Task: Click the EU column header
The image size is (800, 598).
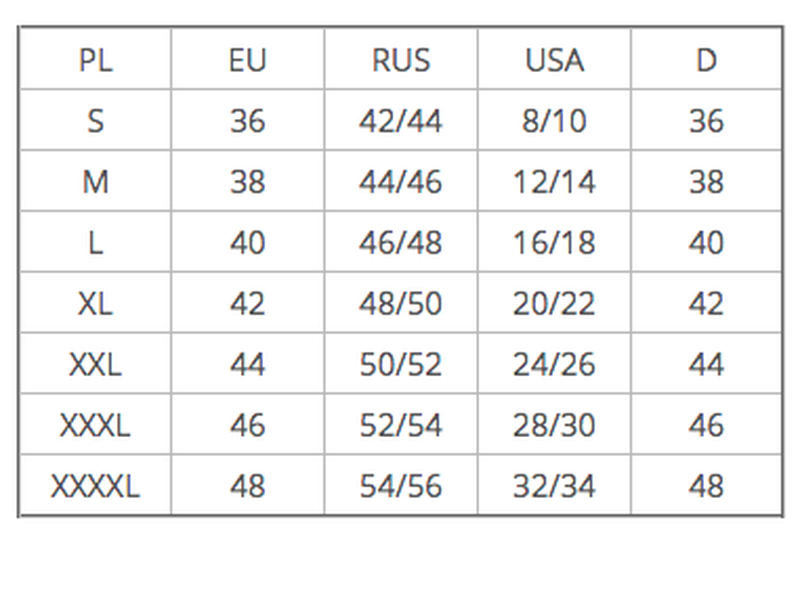Action: click(247, 59)
